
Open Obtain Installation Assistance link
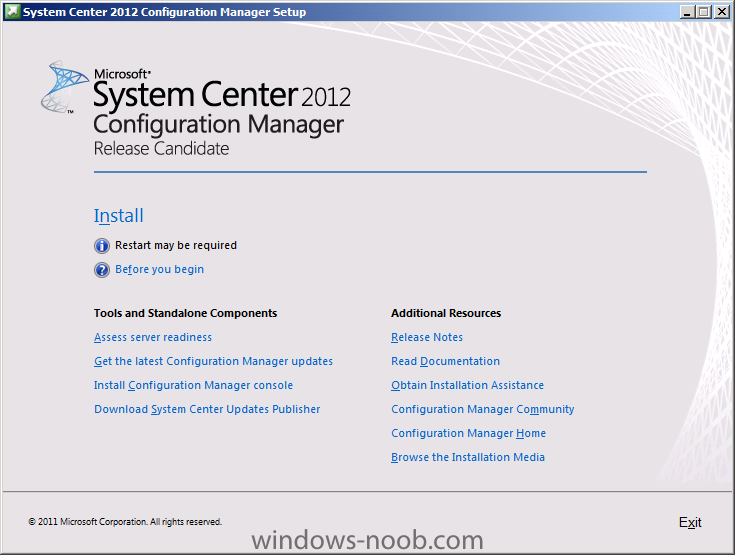point(467,385)
